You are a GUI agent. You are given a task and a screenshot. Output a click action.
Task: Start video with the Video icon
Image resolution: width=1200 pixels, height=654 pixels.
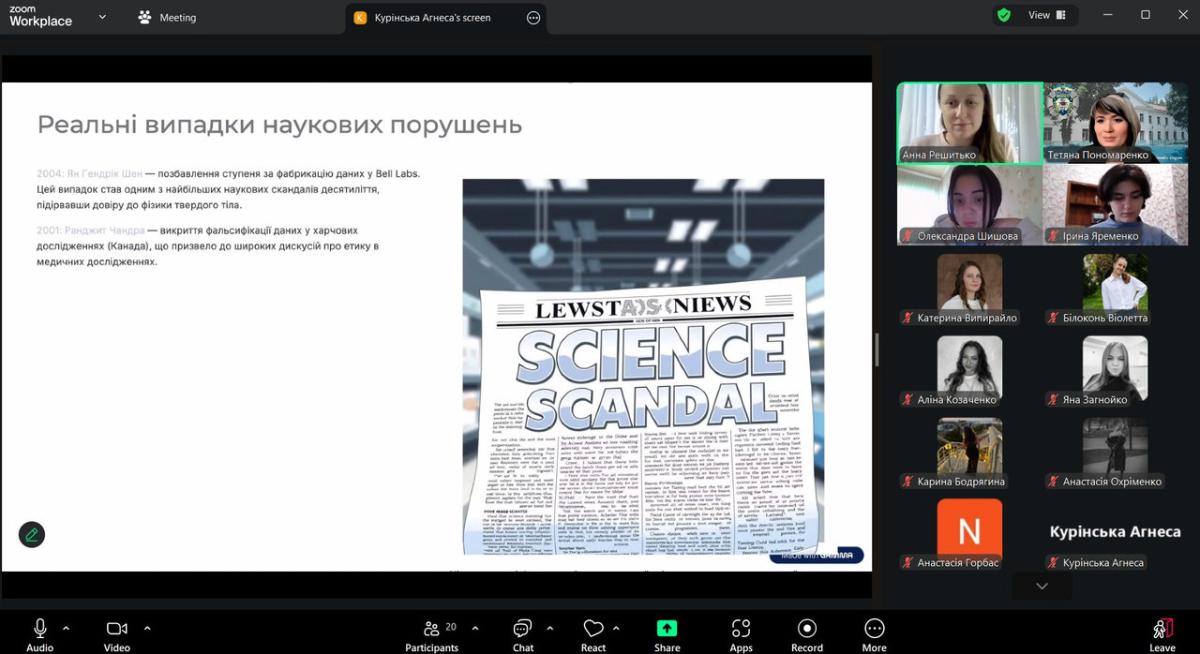point(117,628)
